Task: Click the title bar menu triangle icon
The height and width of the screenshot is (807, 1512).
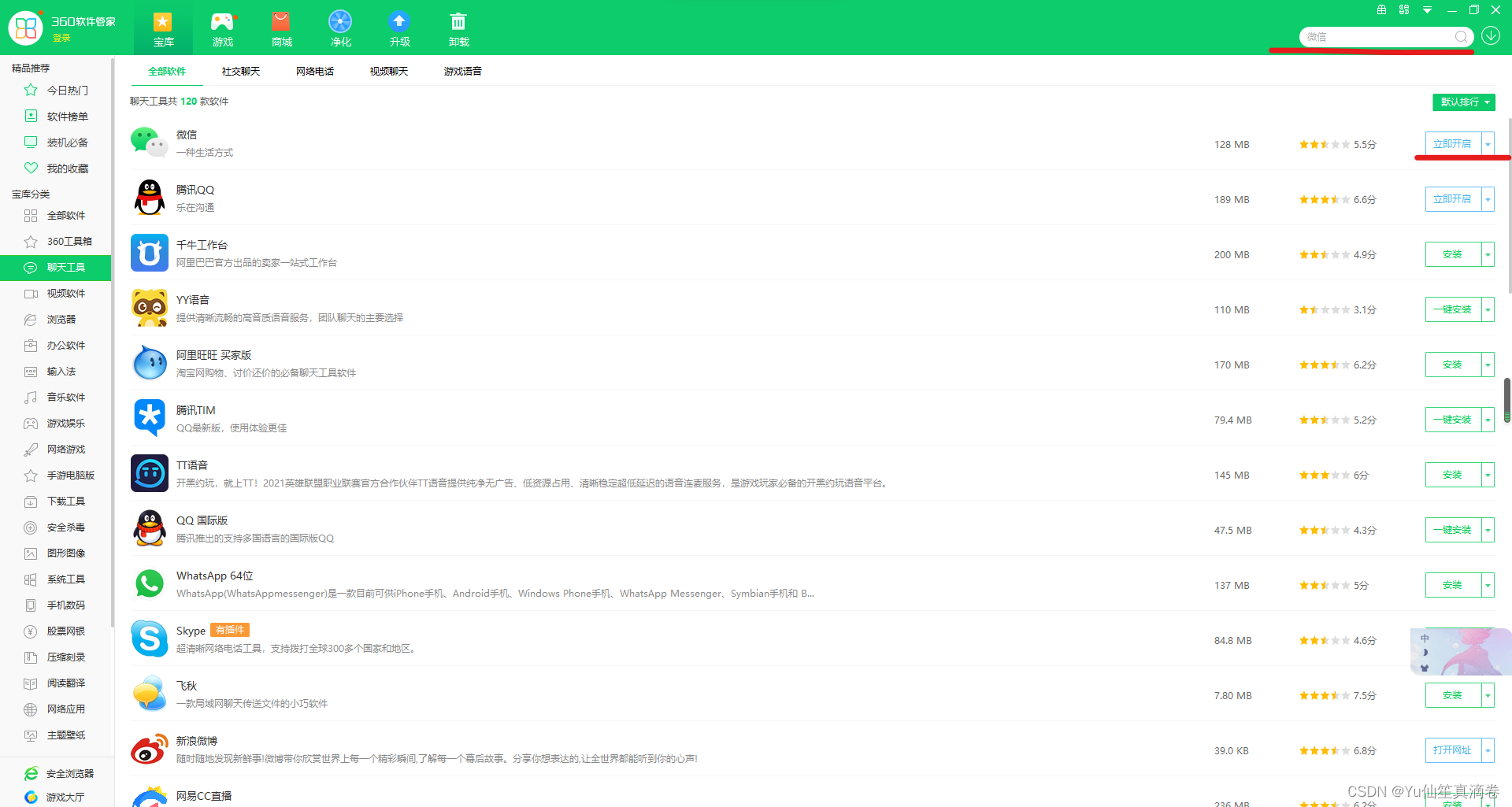Action: 1427,10
